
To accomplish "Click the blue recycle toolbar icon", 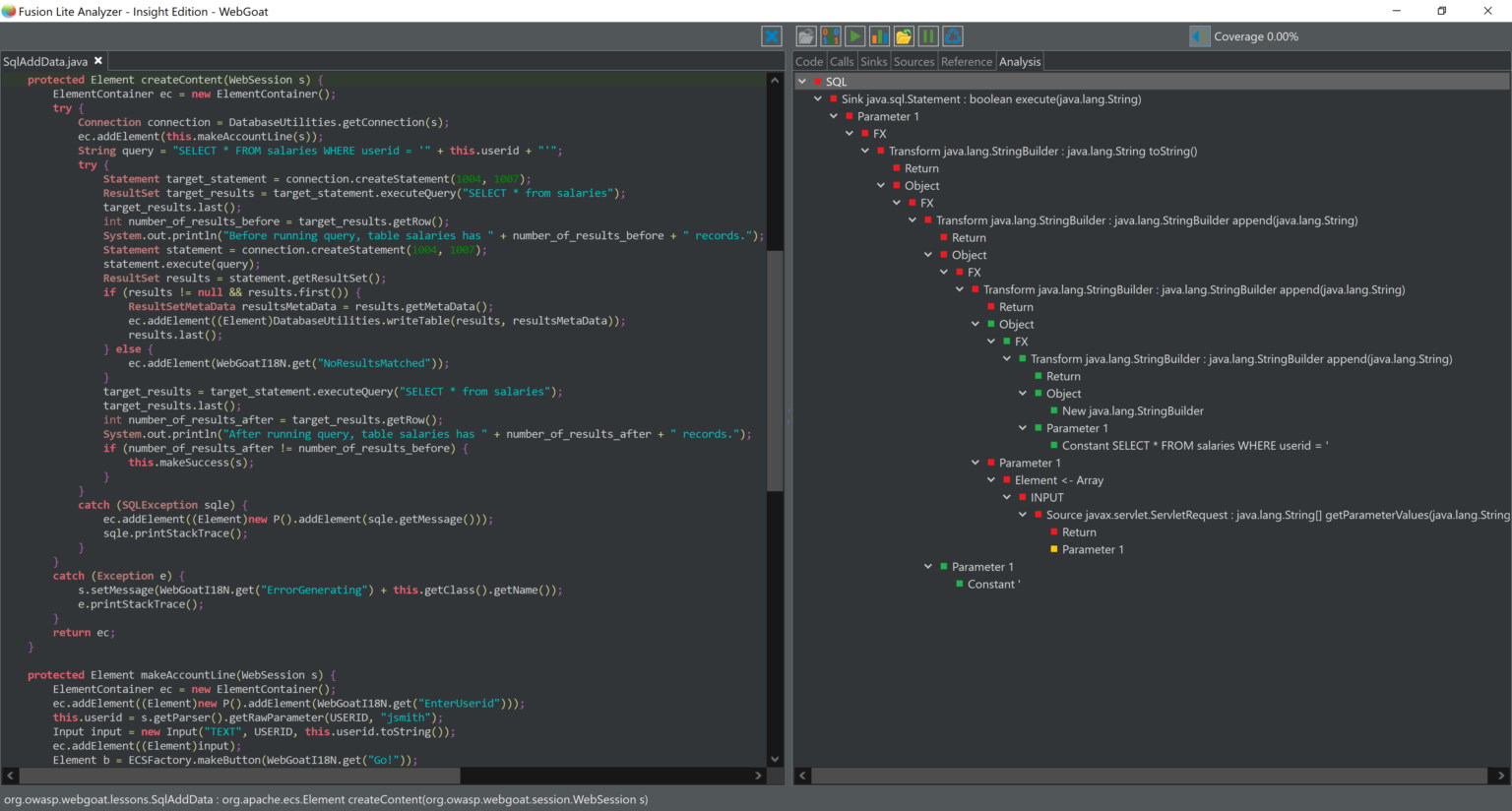I will pos(953,36).
